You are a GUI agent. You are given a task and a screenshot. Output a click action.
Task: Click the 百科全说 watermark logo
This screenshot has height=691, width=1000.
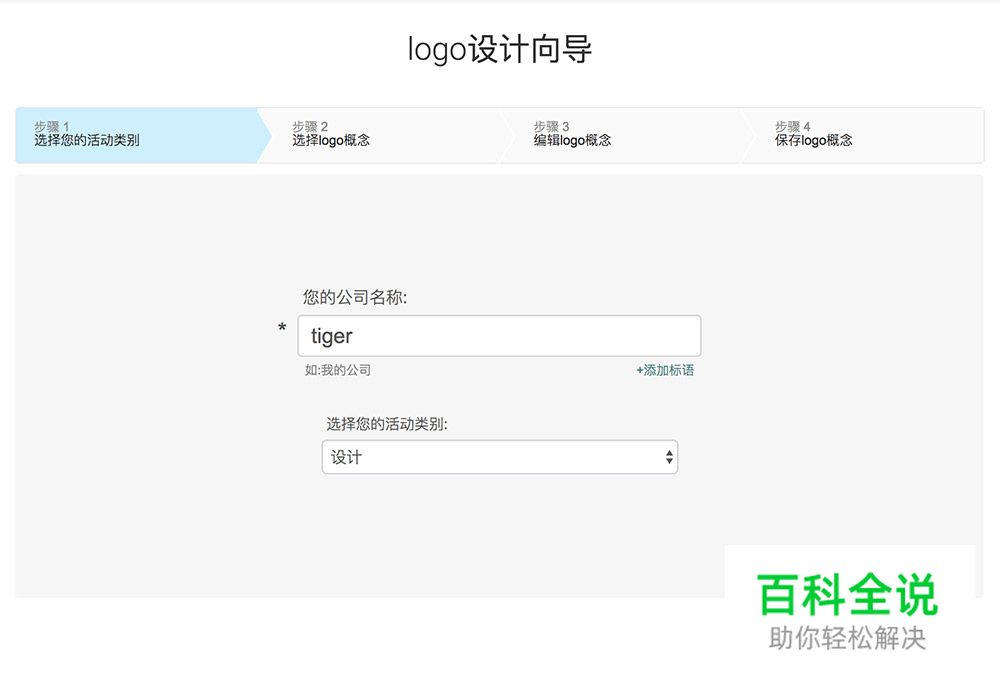(x=850, y=592)
